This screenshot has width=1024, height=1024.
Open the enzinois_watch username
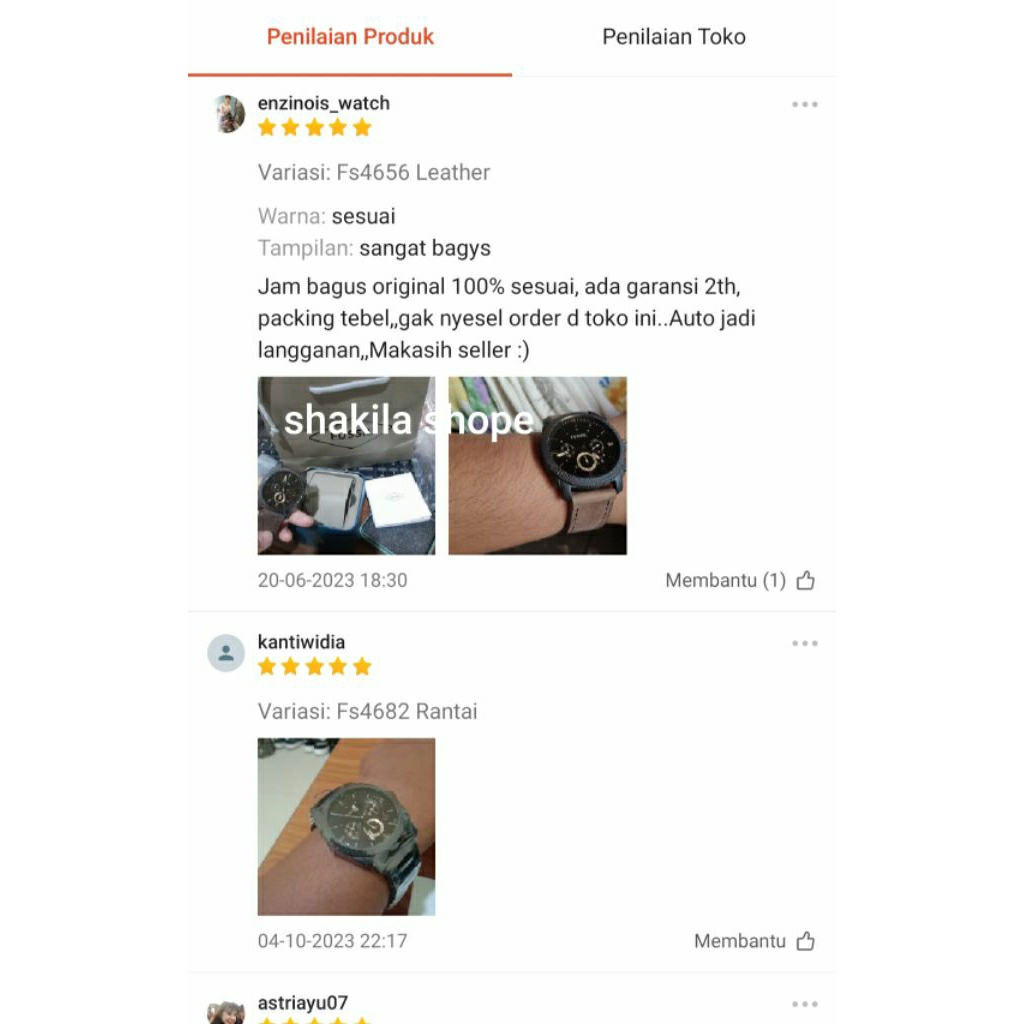(x=323, y=103)
